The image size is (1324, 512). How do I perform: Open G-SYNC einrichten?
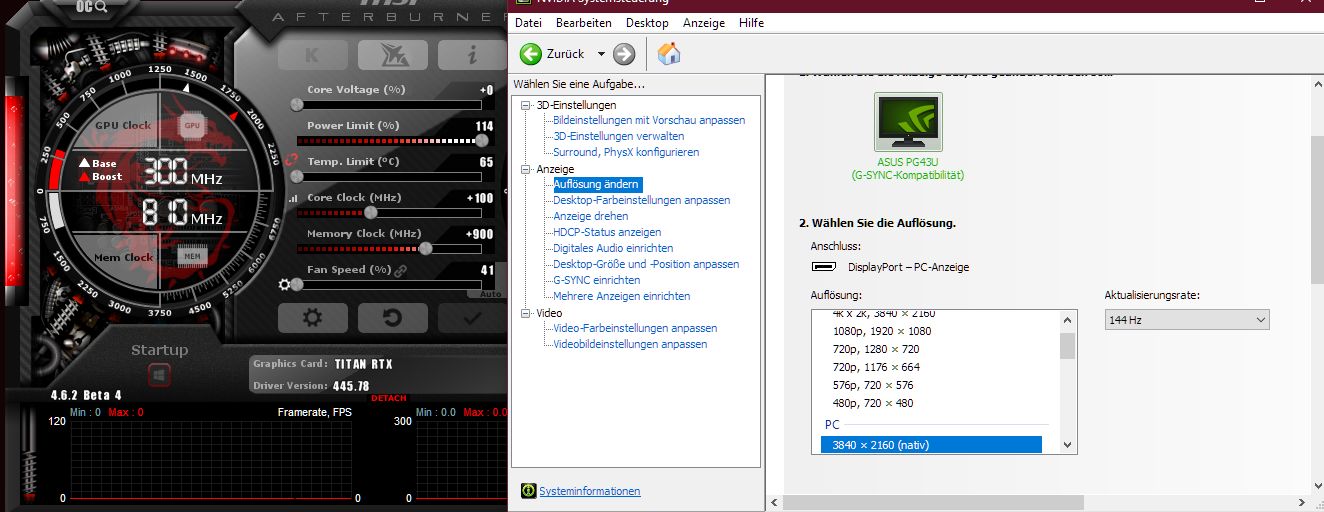point(597,280)
